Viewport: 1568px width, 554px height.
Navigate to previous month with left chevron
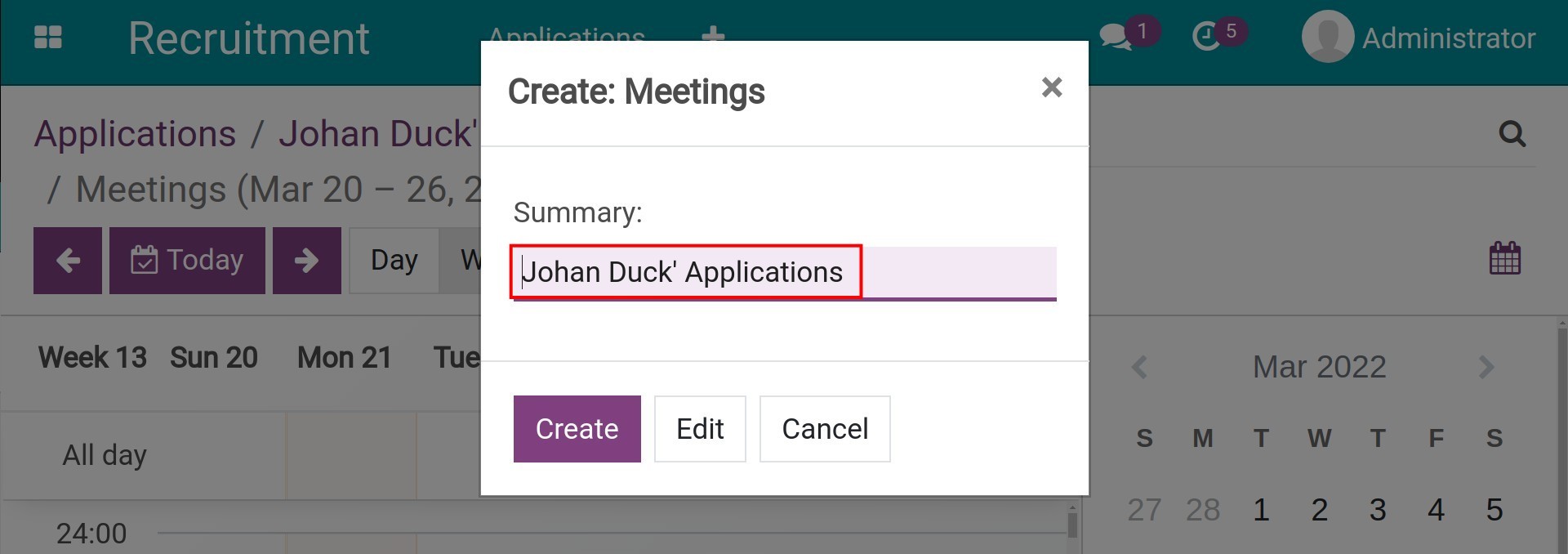(x=1140, y=368)
